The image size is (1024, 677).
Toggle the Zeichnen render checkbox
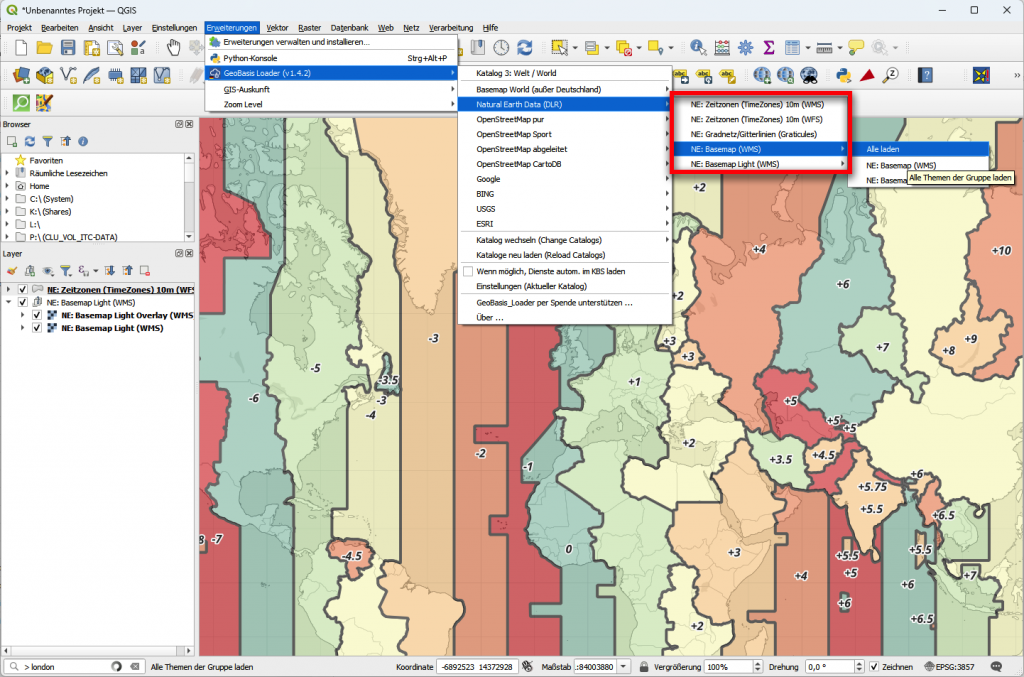click(x=873, y=667)
